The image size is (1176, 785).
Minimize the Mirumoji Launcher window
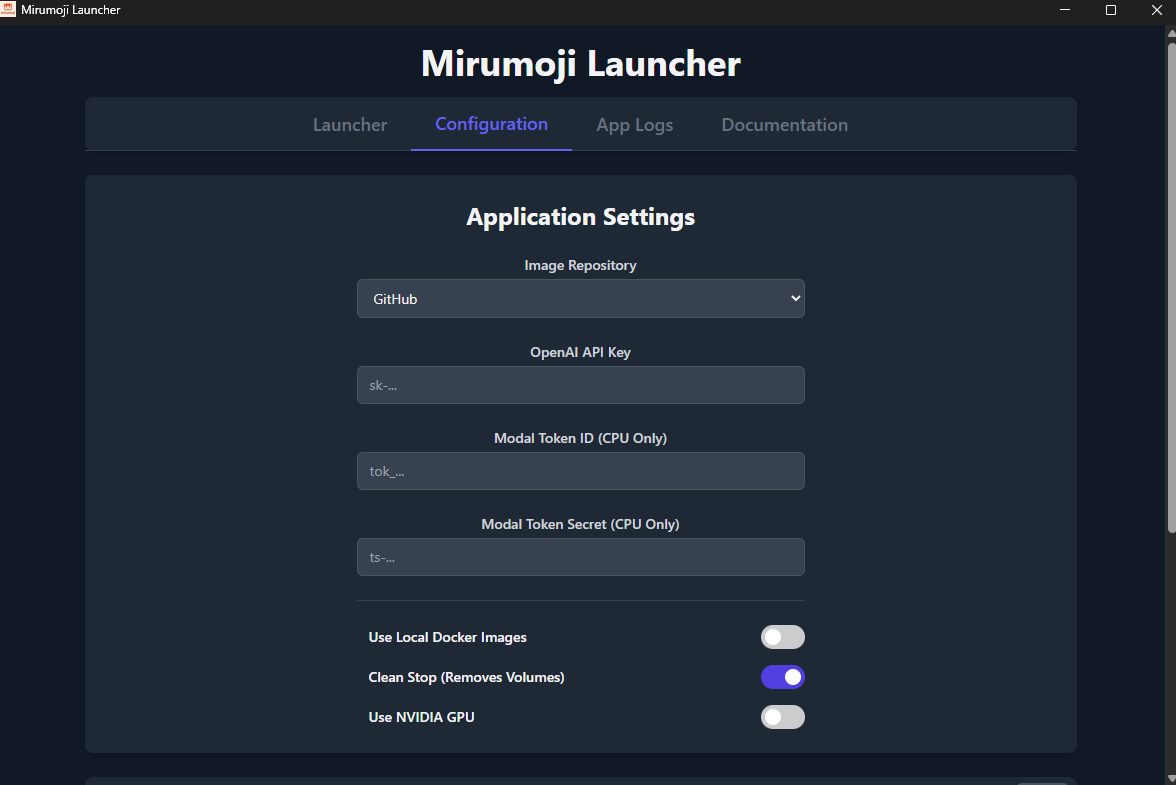[x=1065, y=10]
